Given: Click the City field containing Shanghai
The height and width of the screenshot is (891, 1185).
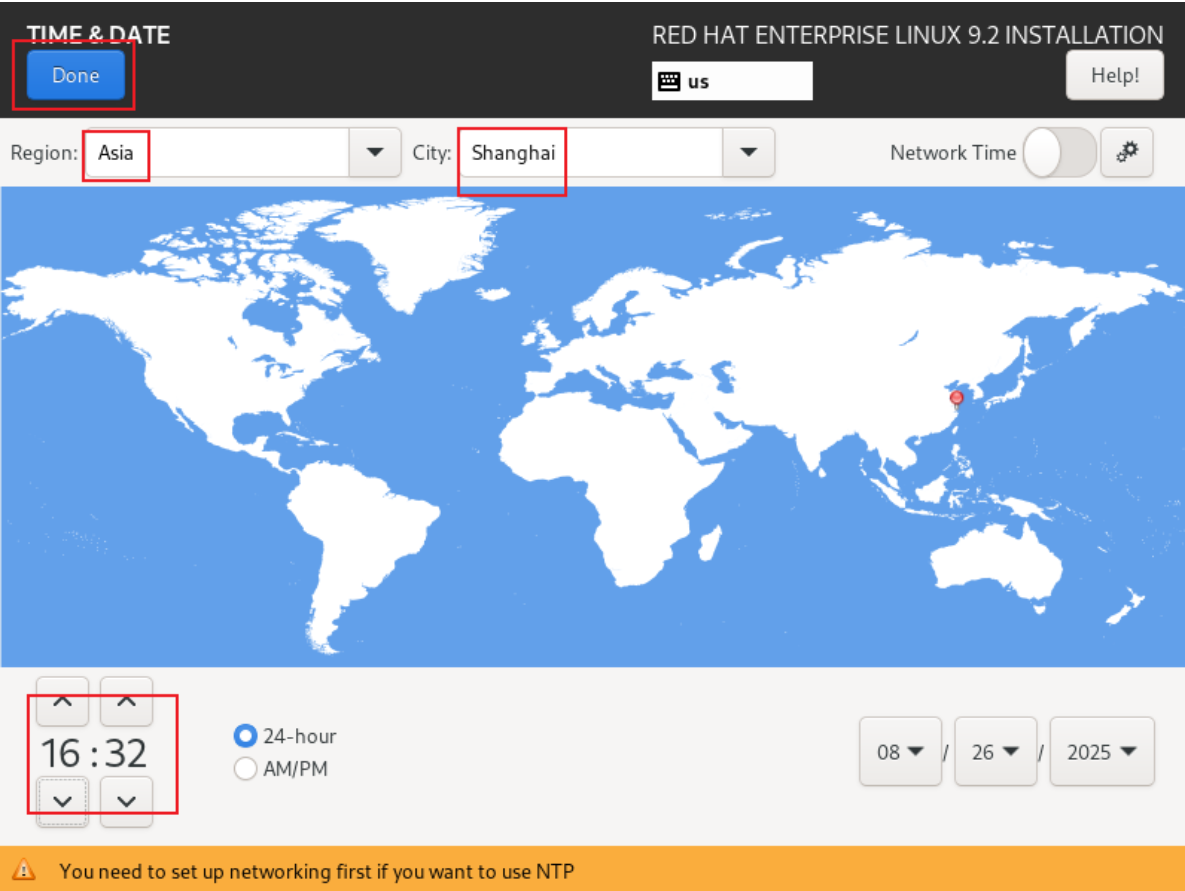Looking at the screenshot, I should point(591,152).
